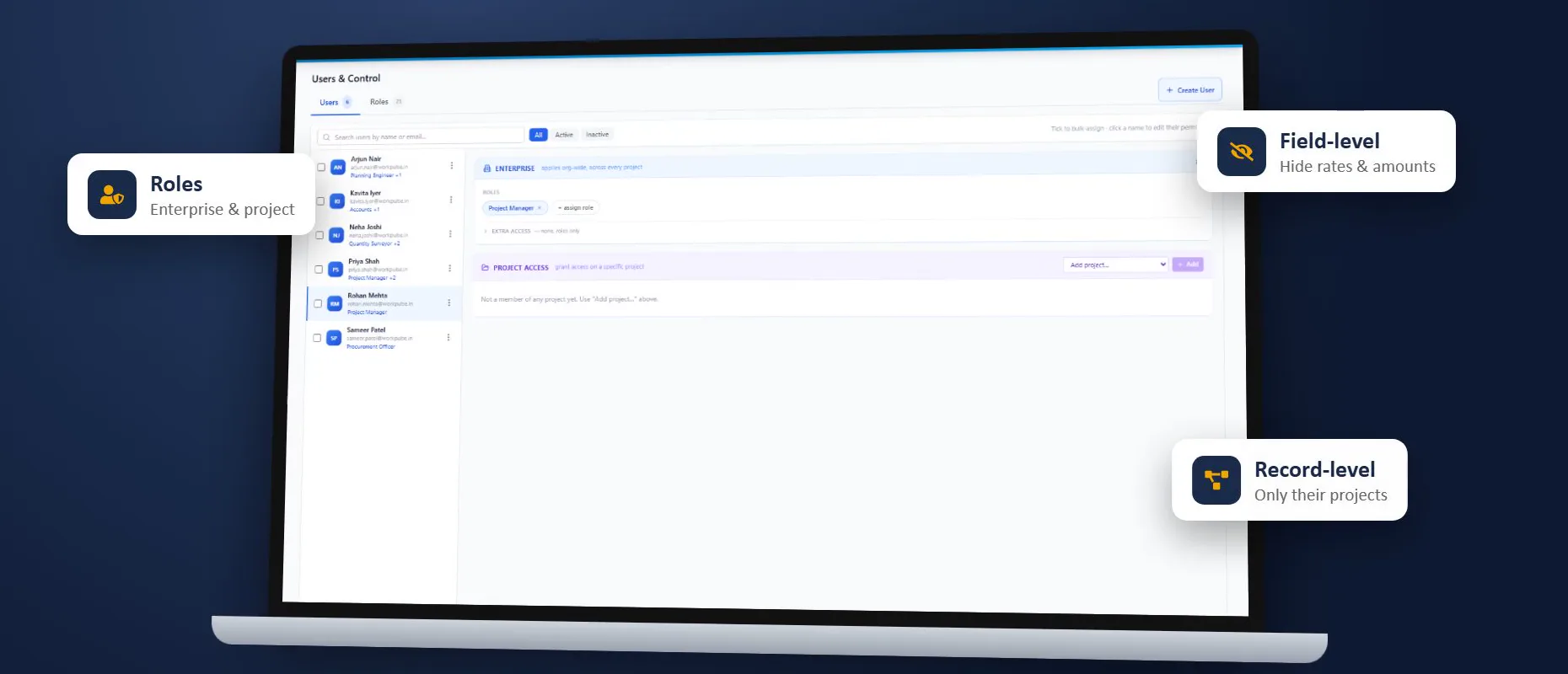Filter the list to Active users
The height and width of the screenshot is (674, 1568).
(564, 135)
